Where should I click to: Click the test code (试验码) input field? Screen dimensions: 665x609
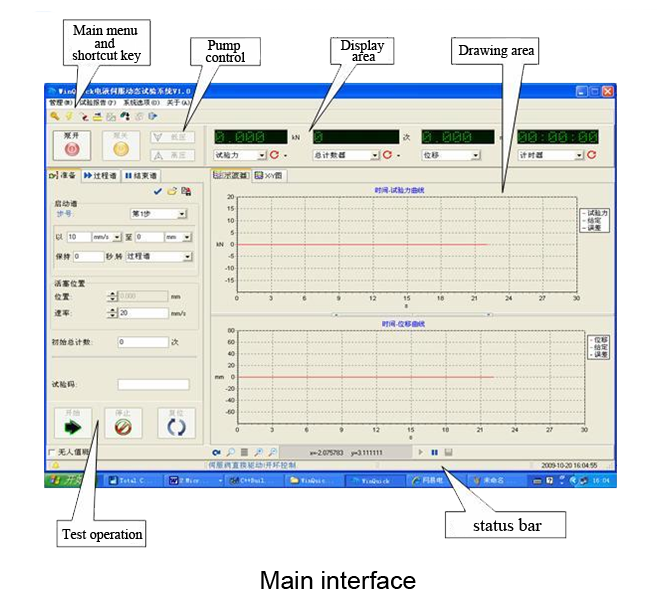tap(153, 384)
